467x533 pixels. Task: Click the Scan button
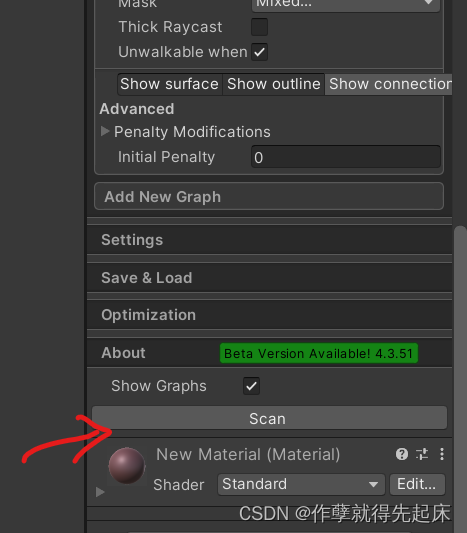[x=269, y=418]
